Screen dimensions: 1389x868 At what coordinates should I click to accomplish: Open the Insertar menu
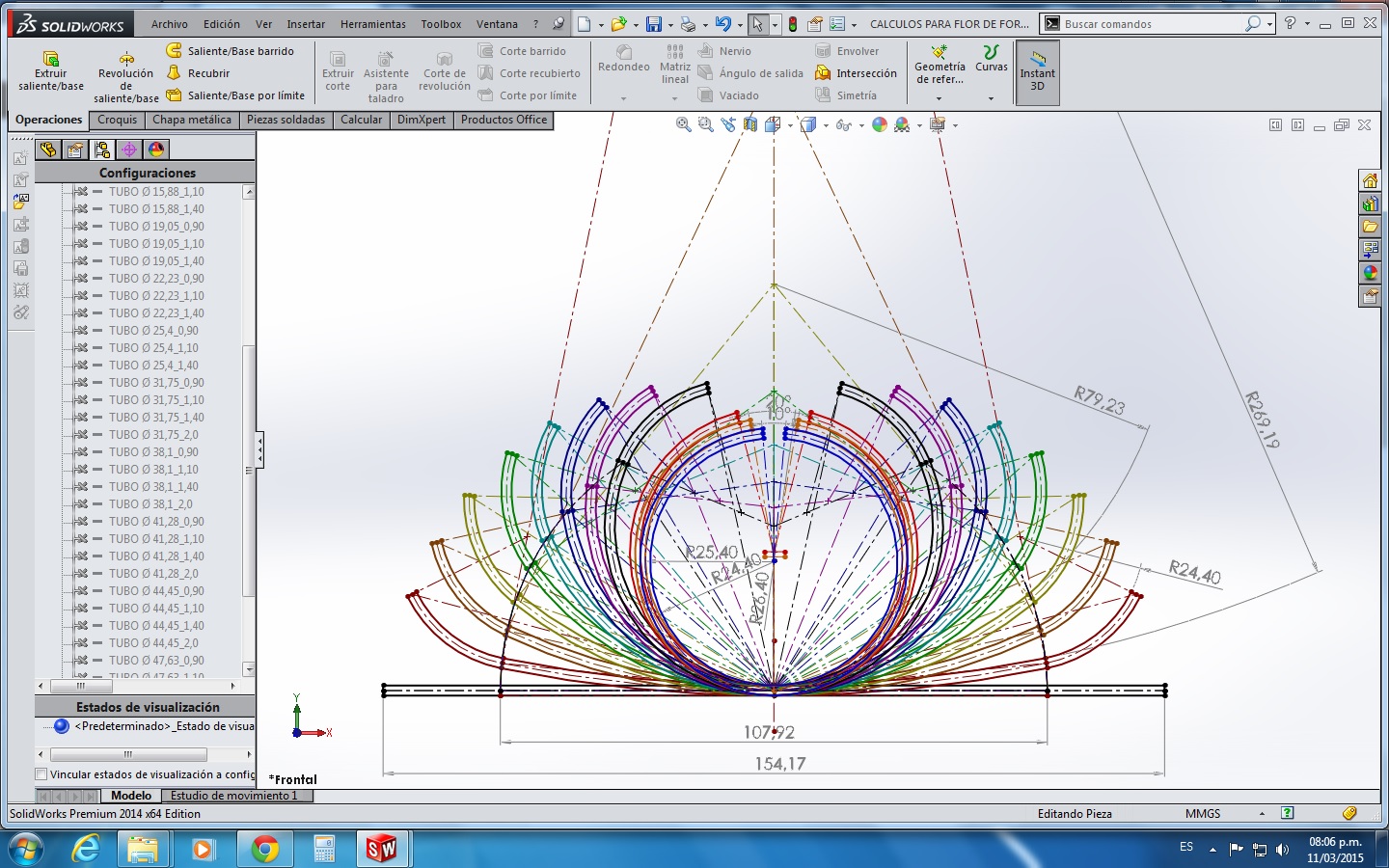coord(306,24)
